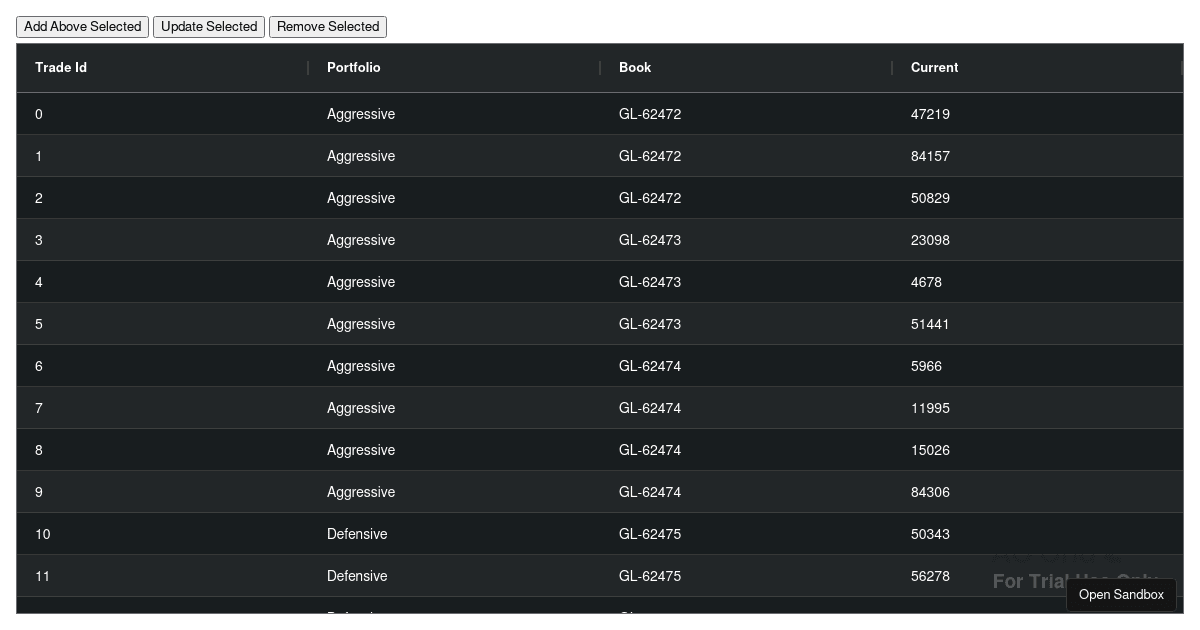Select the Trade Id 4 cell
Image resolution: width=1200 pixels, height=630 pixels.
163,282
